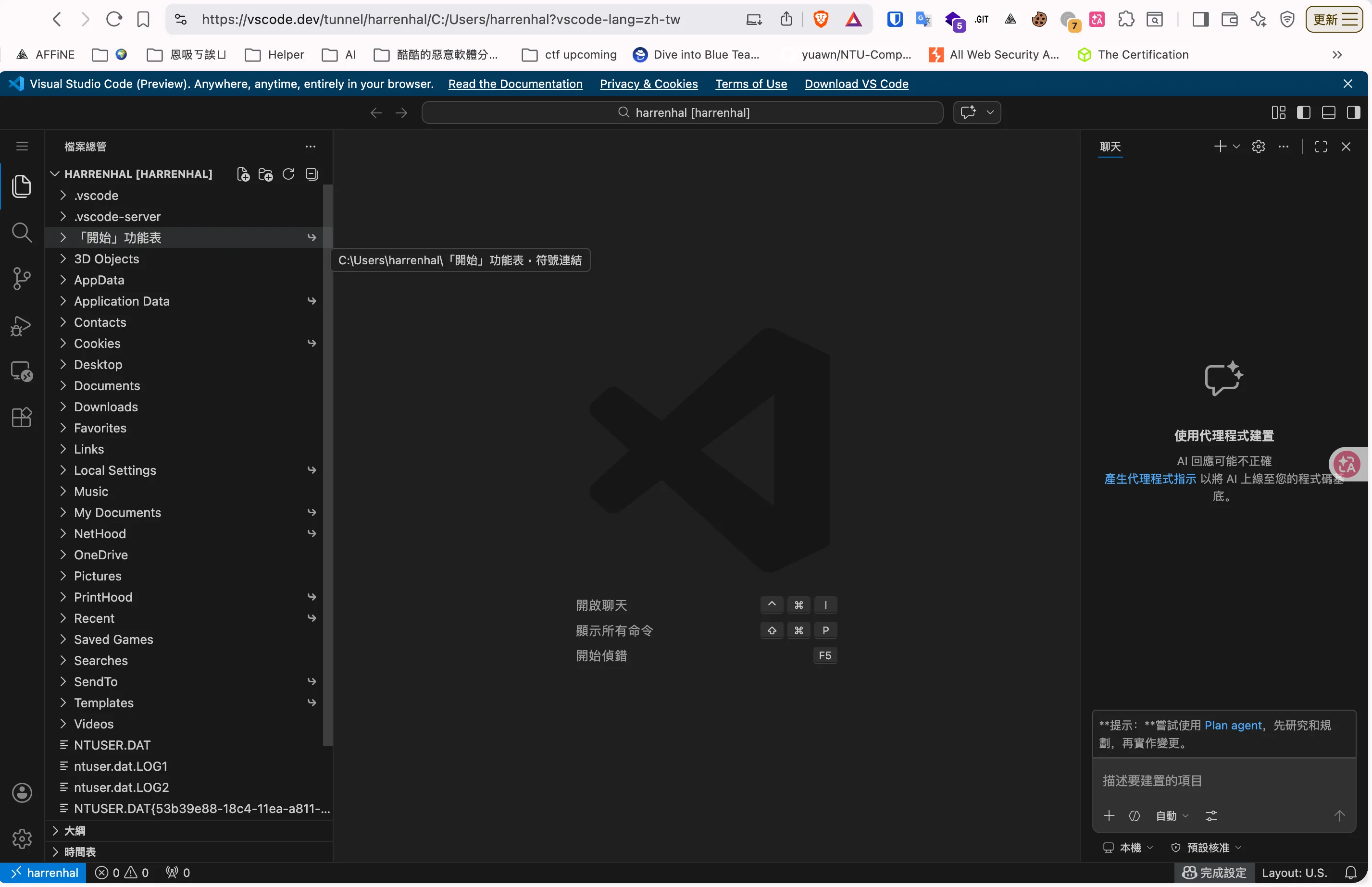Viewport: 1372px width, 887px height.
Task: Maximize the chat panel
Action: click(1321, 146)
